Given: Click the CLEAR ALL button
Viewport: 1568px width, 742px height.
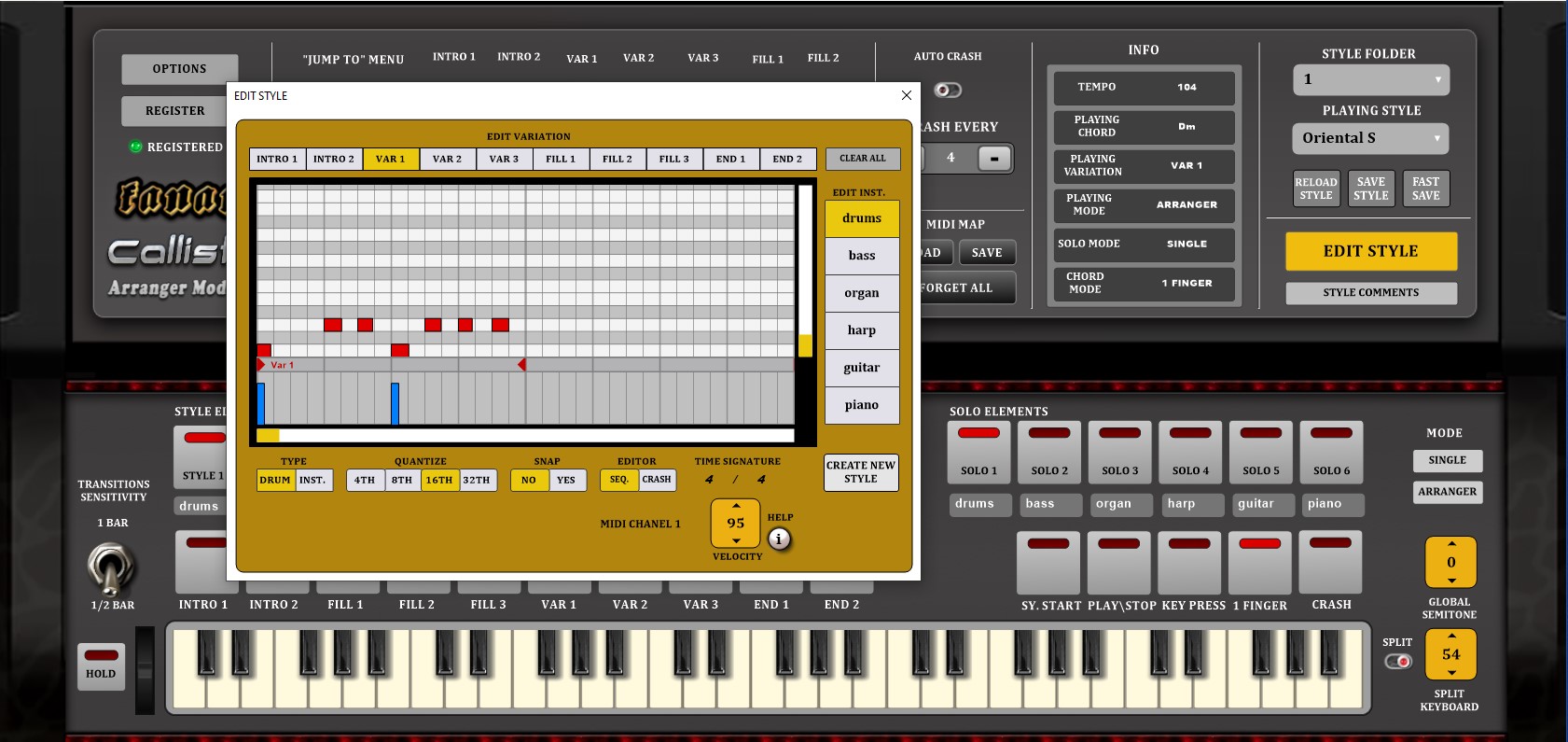Looking at the screenshot, I should 862,159.
